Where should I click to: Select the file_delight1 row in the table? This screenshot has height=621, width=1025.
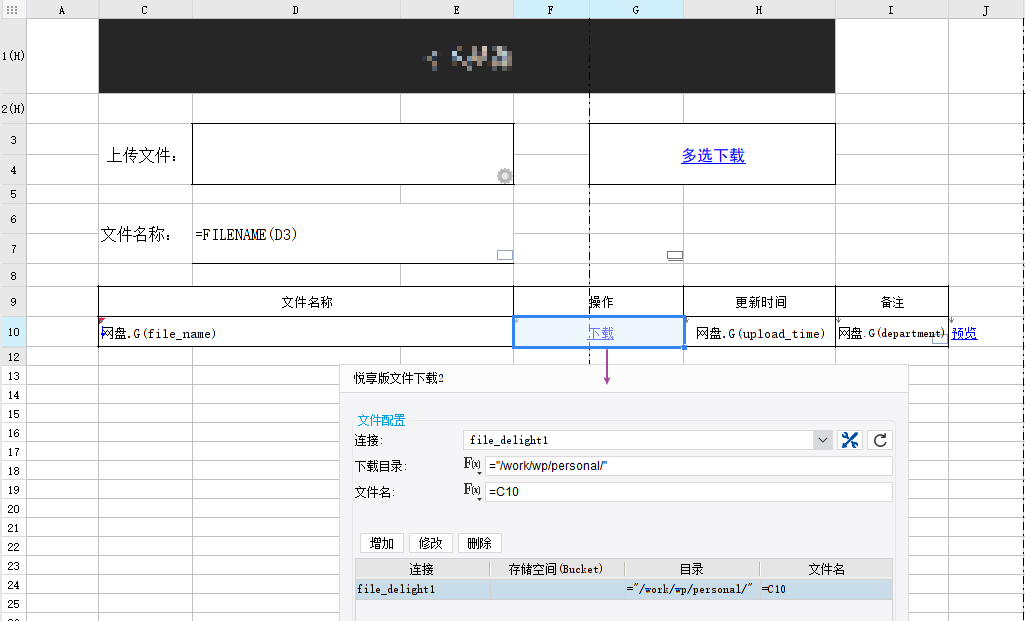pos(624,589)
